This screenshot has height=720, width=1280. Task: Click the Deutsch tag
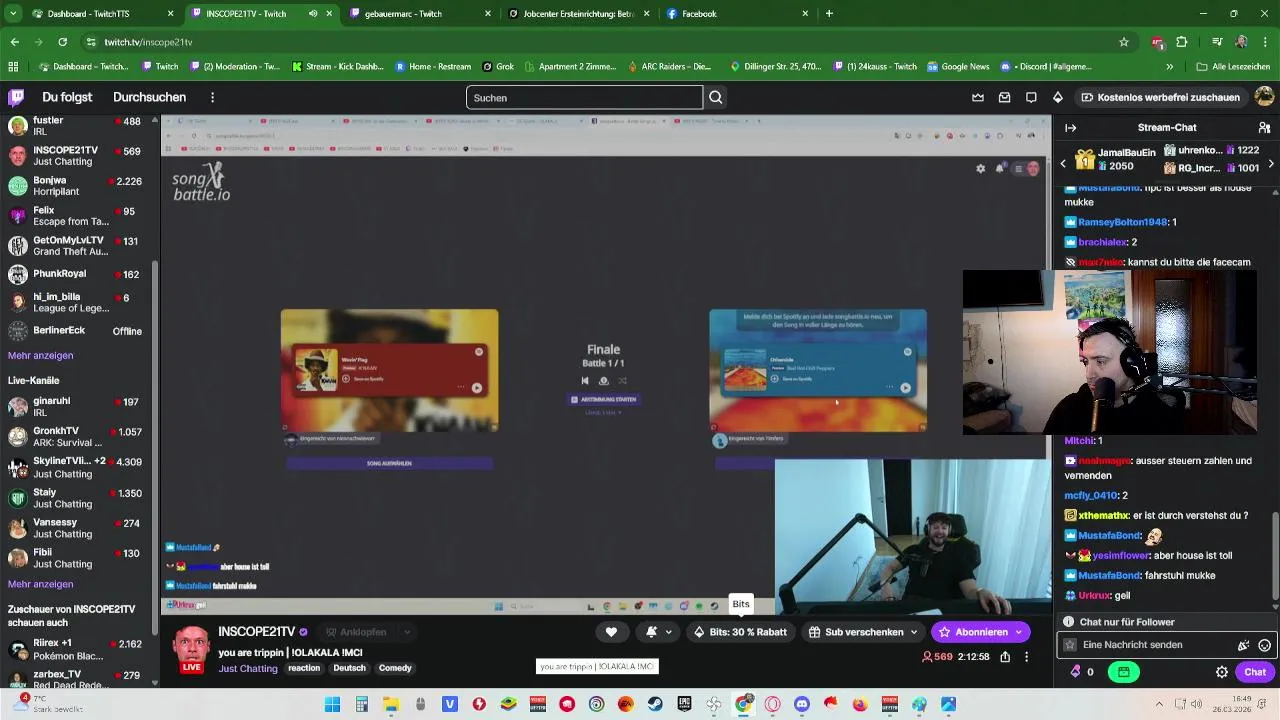(x=349, y=668)
